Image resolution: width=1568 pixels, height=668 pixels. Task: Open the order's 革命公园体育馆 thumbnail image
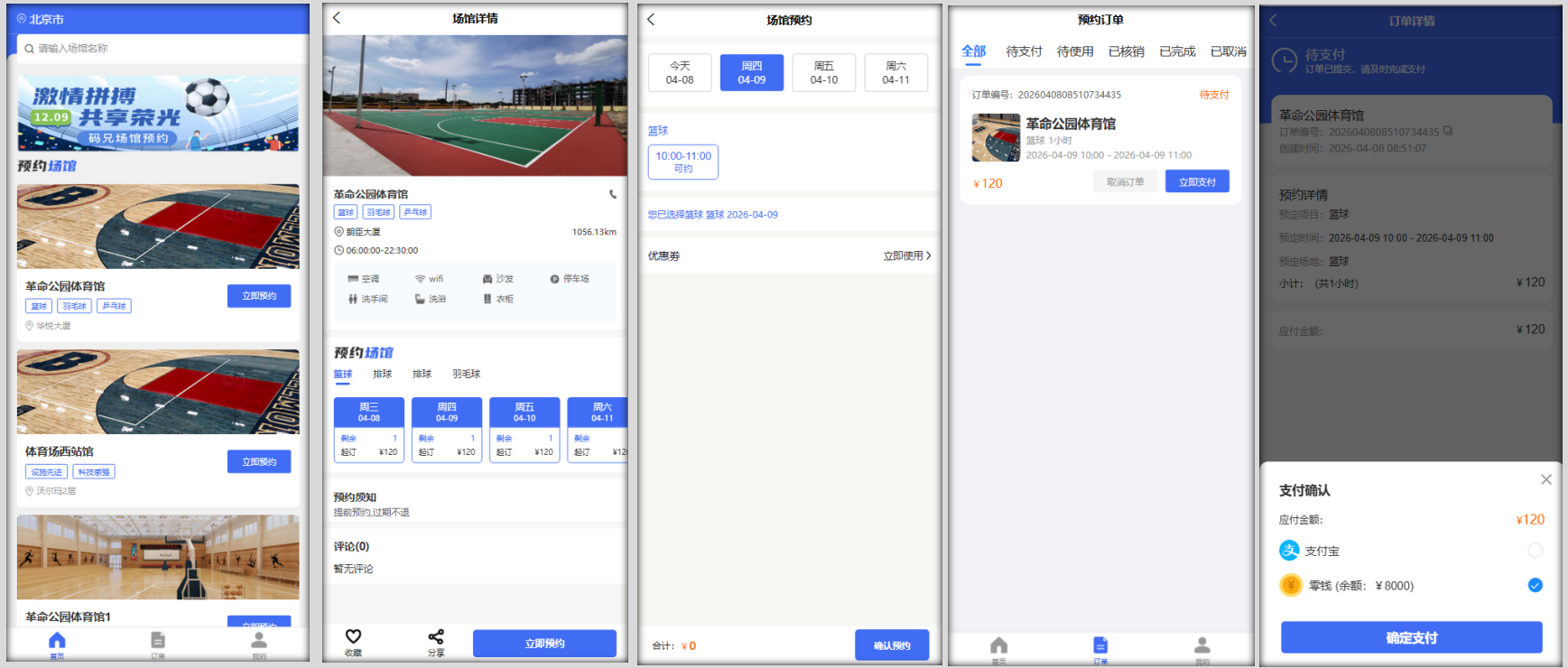pos(996,137)
